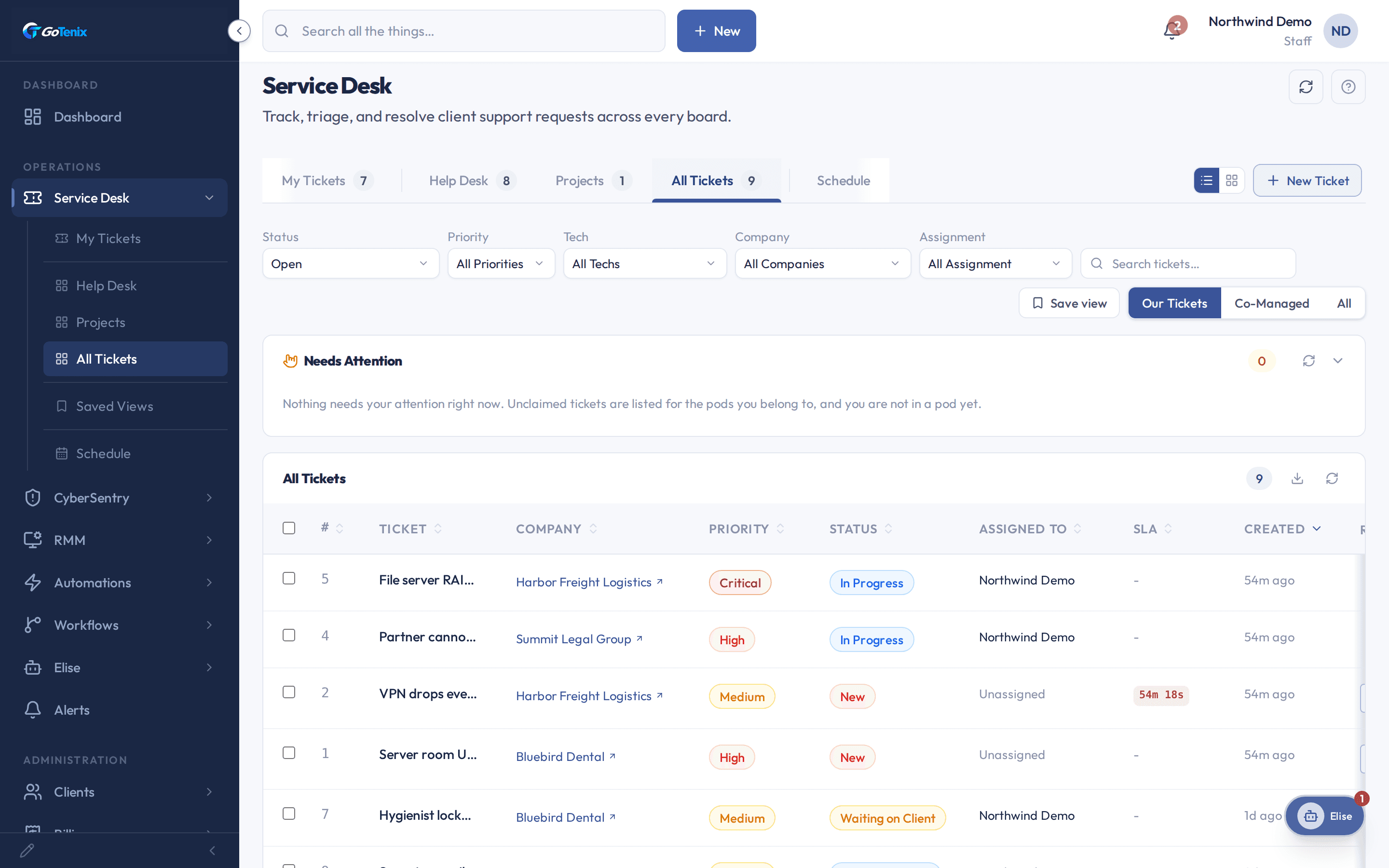Open the All Assignment dropdown

tap(995, 263)
